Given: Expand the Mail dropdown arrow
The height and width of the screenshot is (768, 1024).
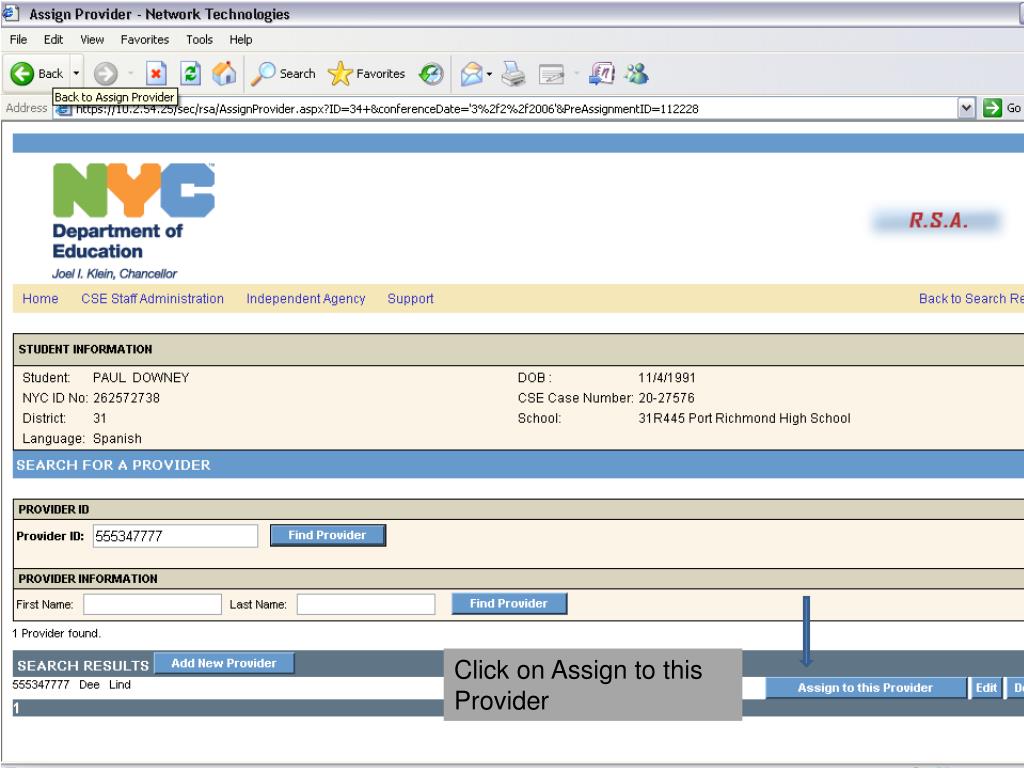Looking at the screenshot, I should point(489,74).
